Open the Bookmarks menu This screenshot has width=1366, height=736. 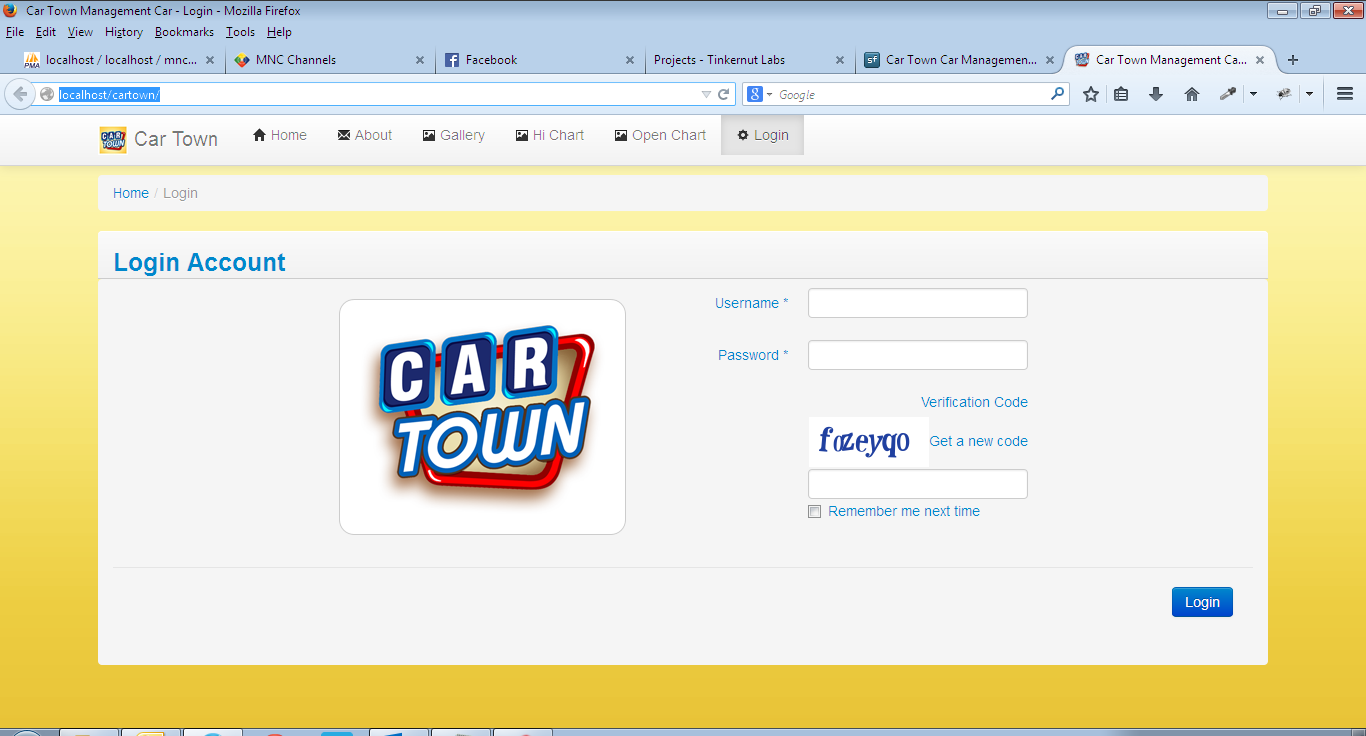(184, 31)
